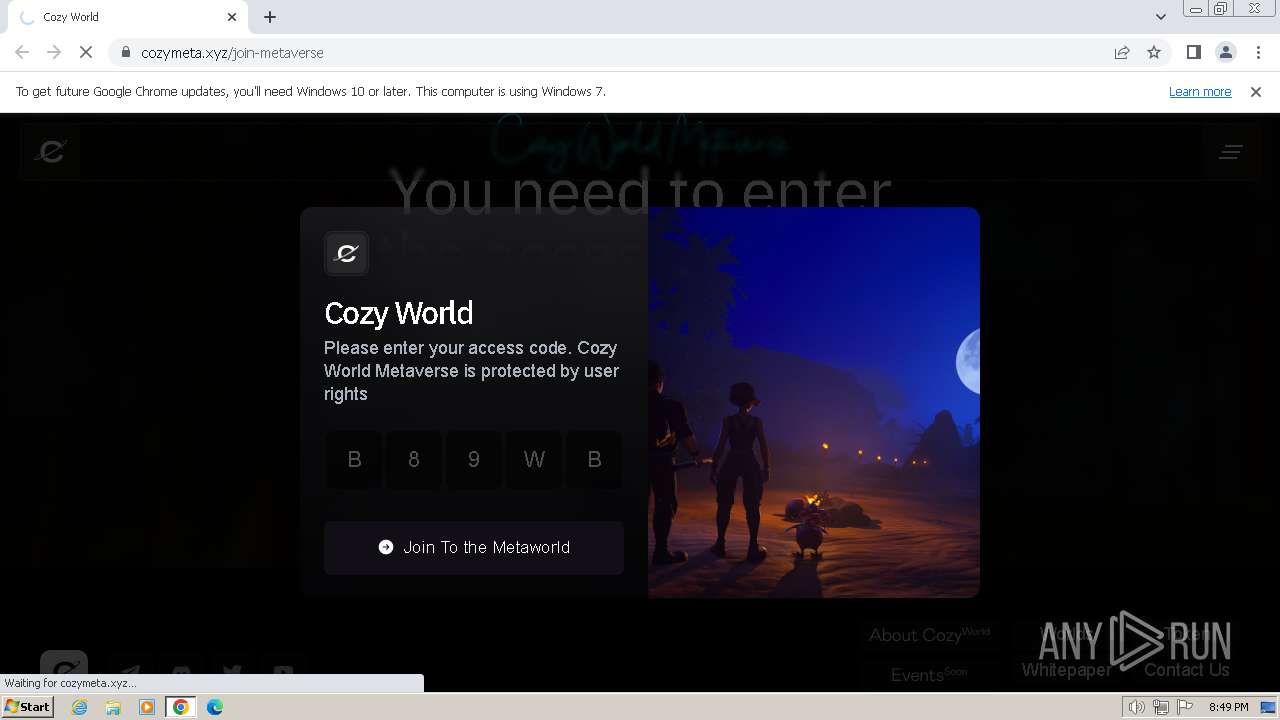This screenshot has height=720, width=1280.
Task: Open the Twitter social icon in footer
Action: click(232, 673)
